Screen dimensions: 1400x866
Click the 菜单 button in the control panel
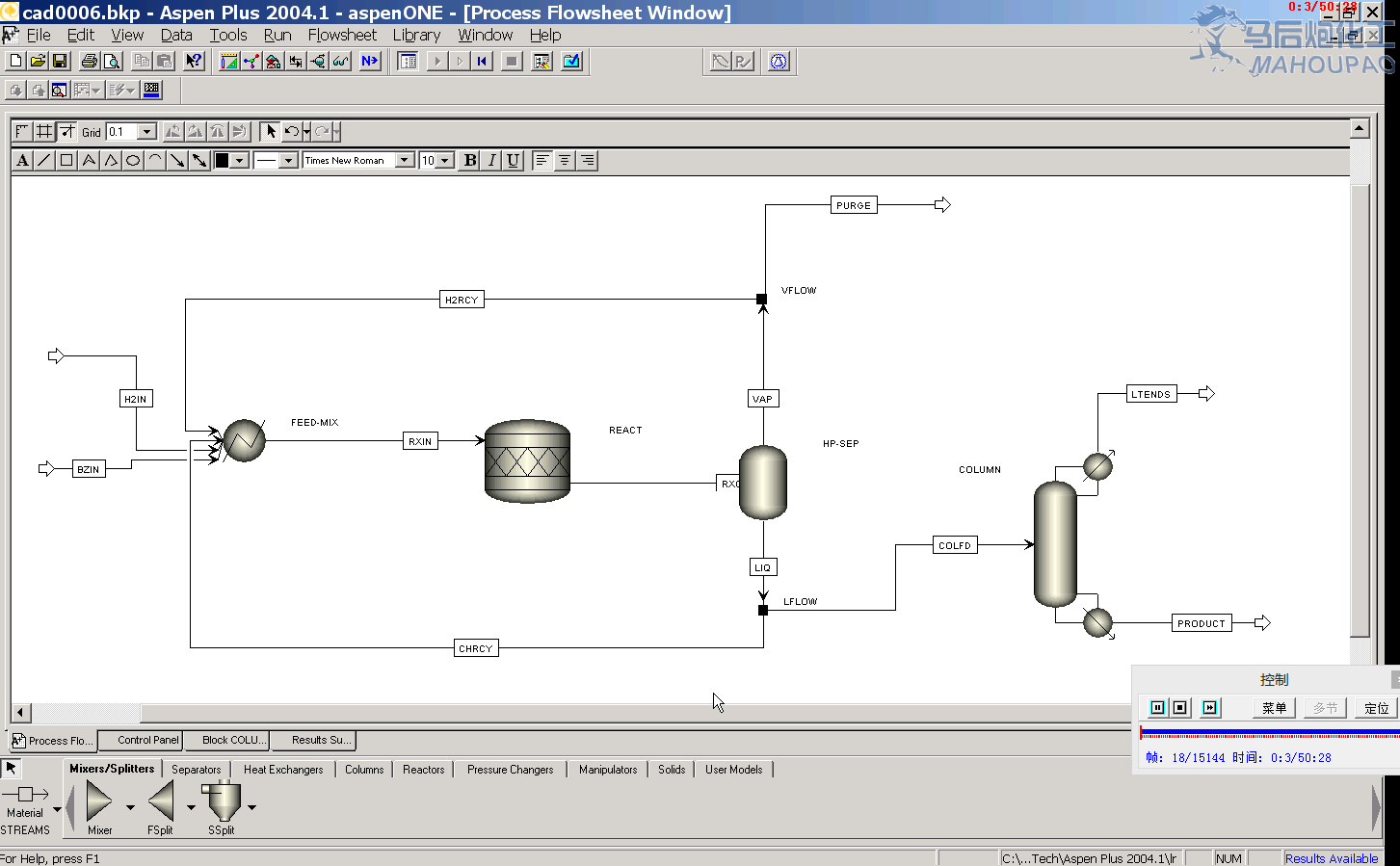click(1274, 707)
